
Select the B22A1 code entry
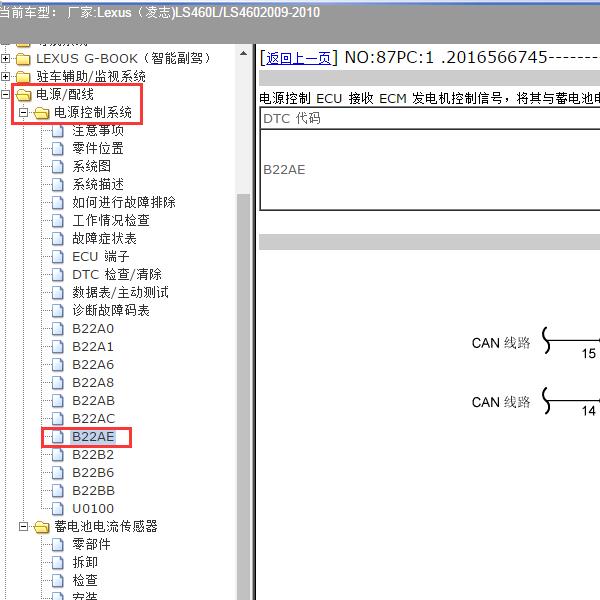point(93,347)
